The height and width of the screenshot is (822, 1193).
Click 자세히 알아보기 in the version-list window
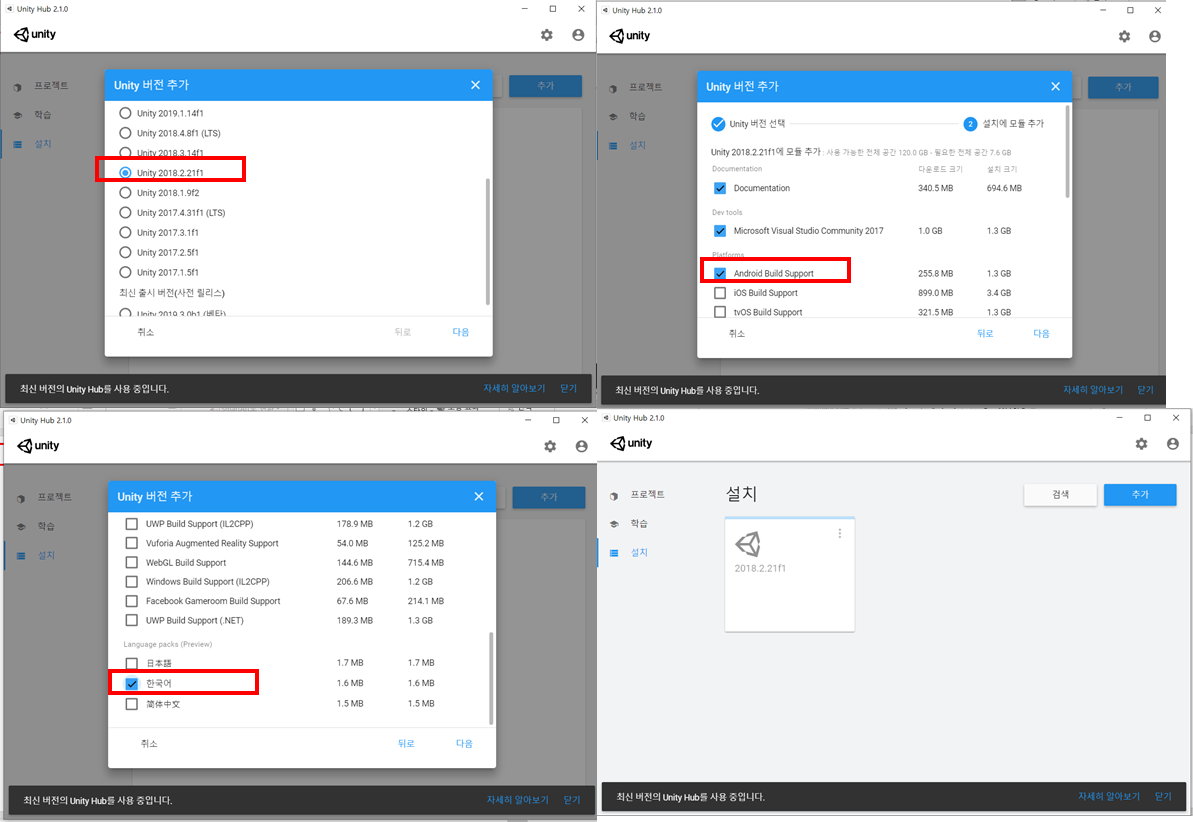pos(514,388)
